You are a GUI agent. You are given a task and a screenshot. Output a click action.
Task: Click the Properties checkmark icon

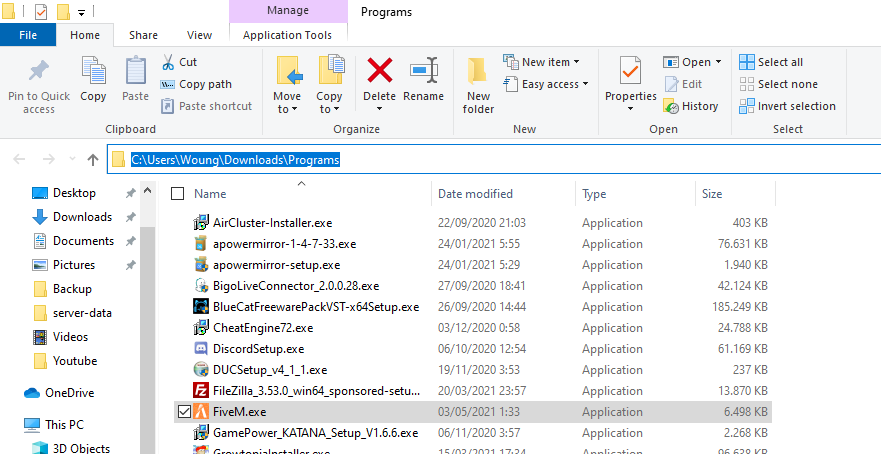tap(630, 71)
